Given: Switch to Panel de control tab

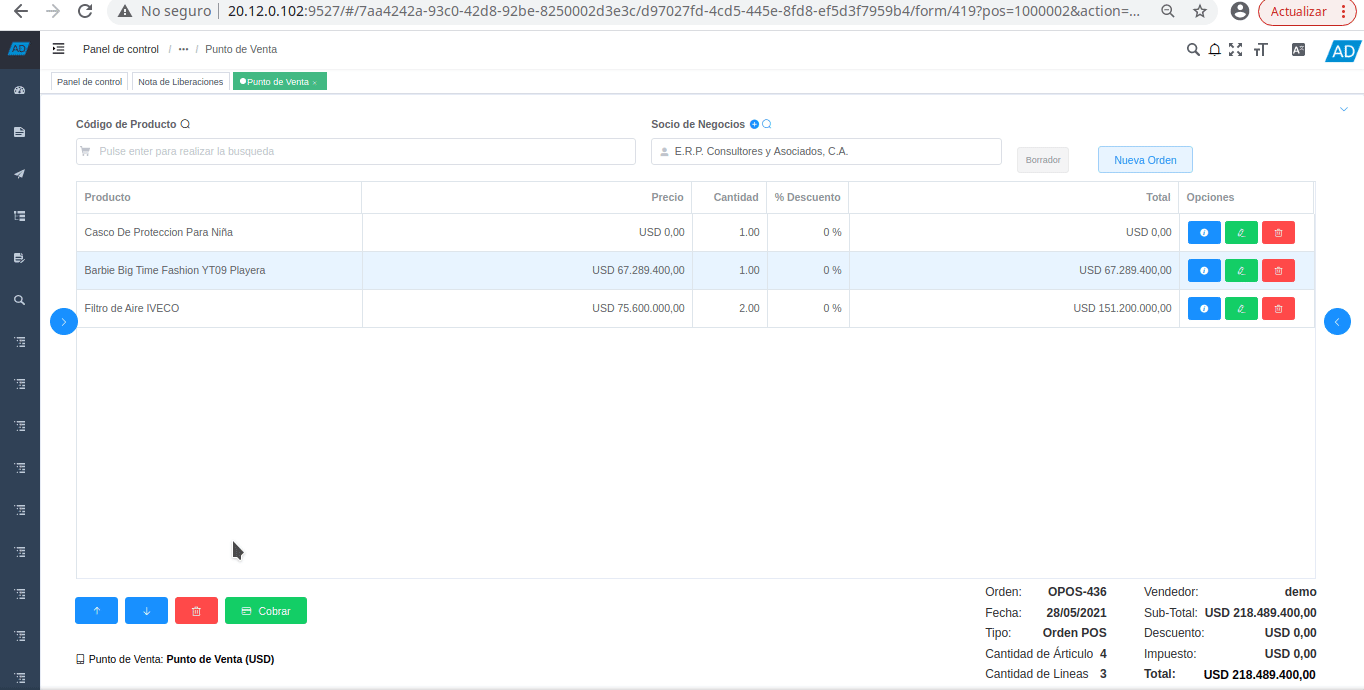Looking at the screenshot, I should 89,82.
